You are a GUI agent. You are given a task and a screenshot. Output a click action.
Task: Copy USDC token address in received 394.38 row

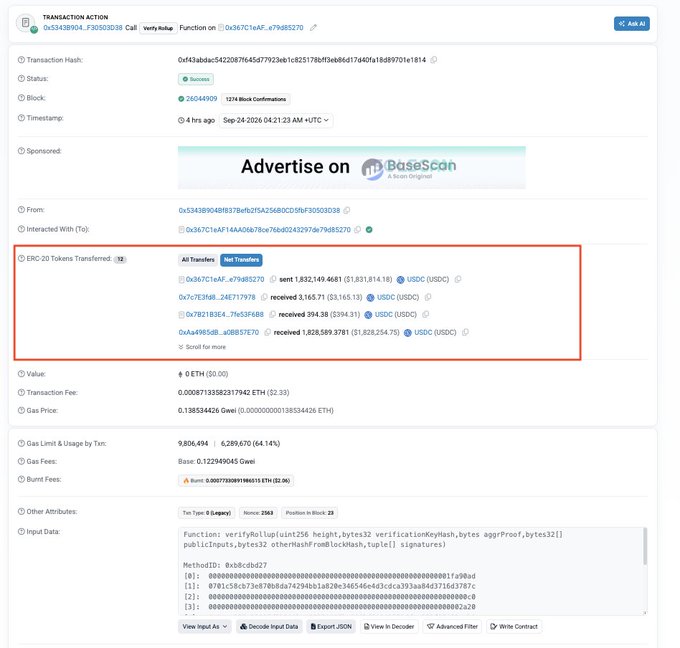(425, 315)
